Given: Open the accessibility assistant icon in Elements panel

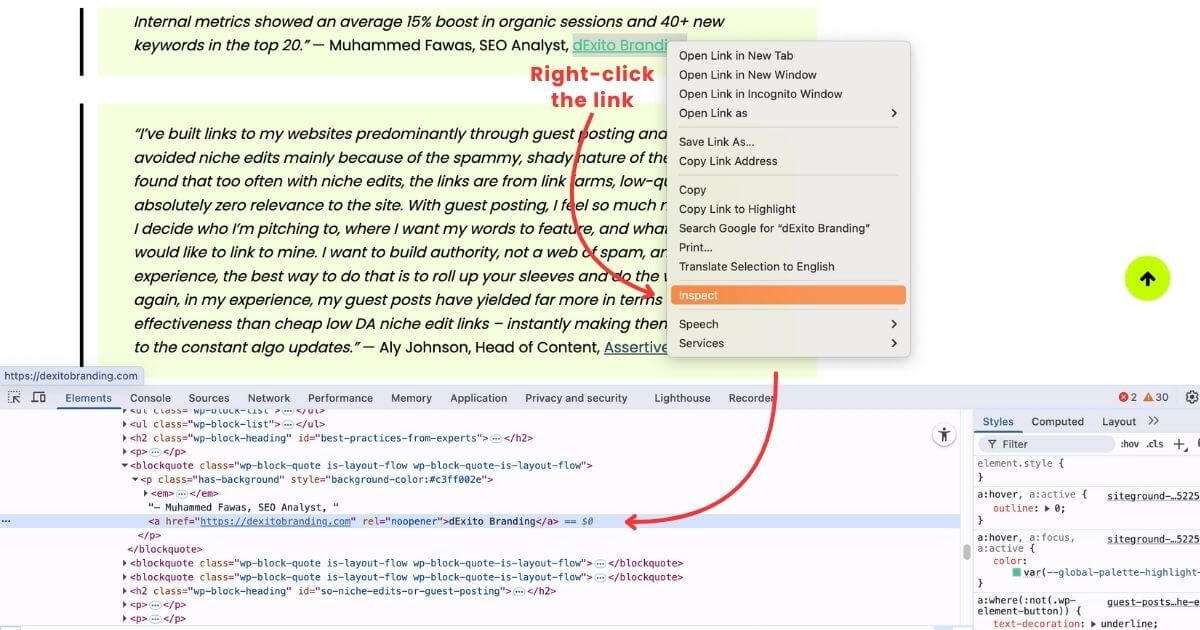Looking at the screenshot, I should 944,435.
